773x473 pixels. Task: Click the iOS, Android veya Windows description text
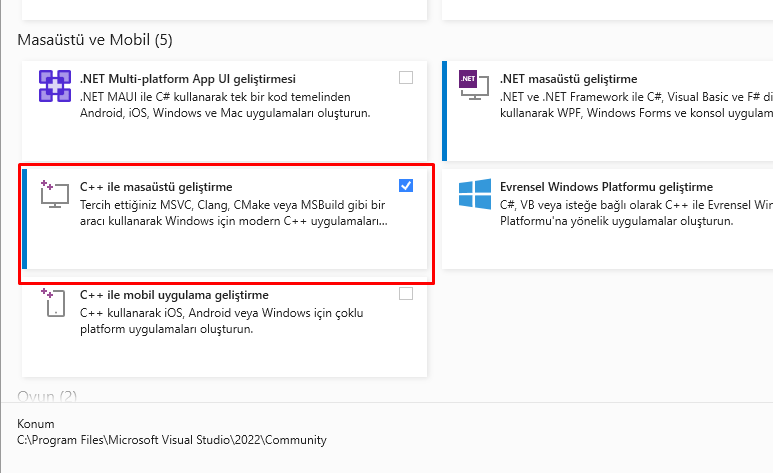222,321
